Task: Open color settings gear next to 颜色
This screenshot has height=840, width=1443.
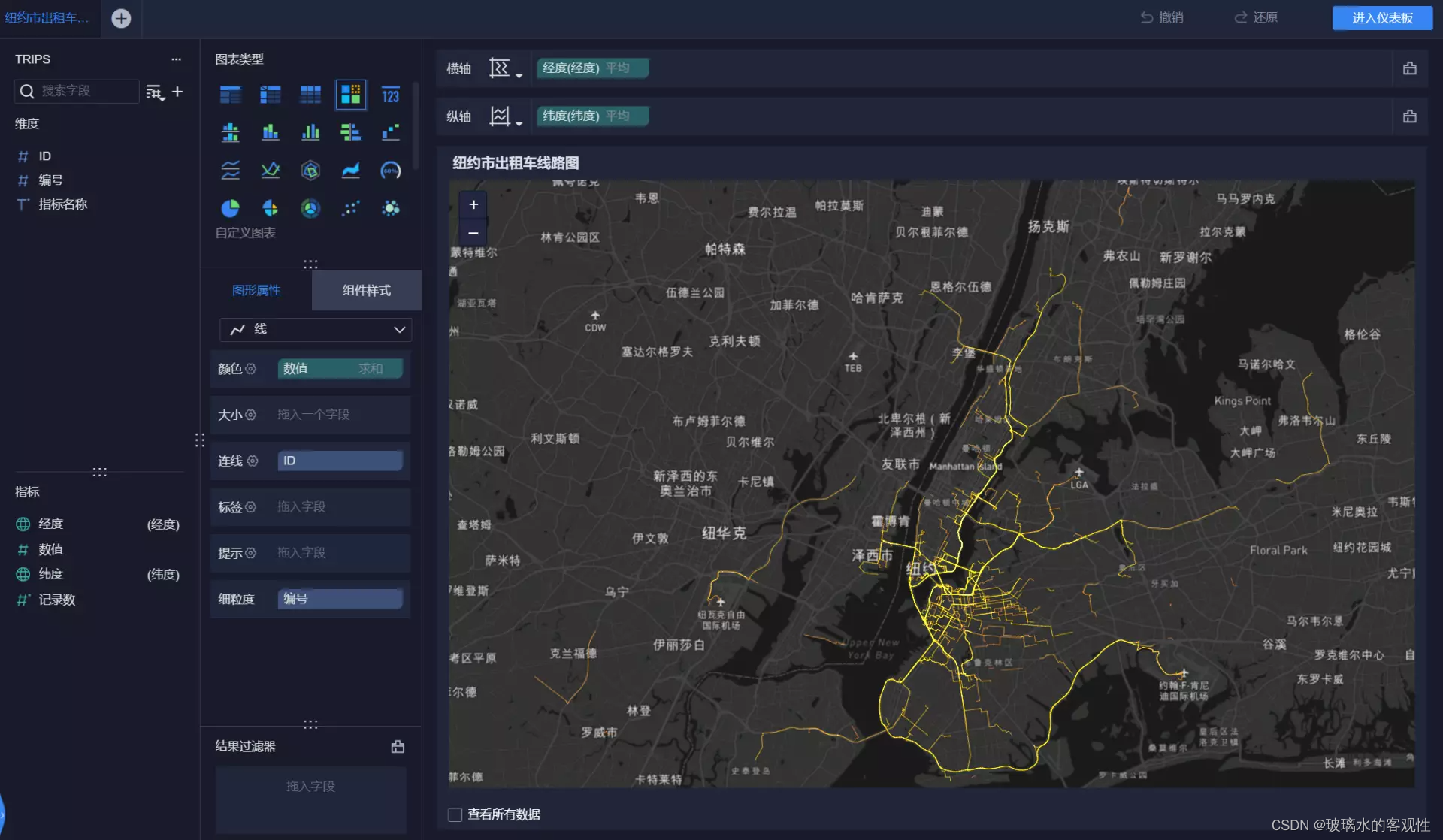Action: tap(251, 368)
